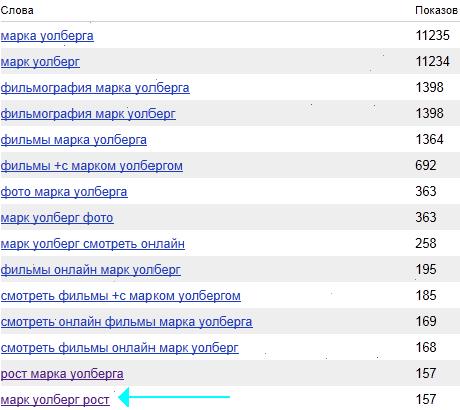Select the 11235 impressions value
The width and height of the screenshot is (460, 410).
tap(433, 35)
